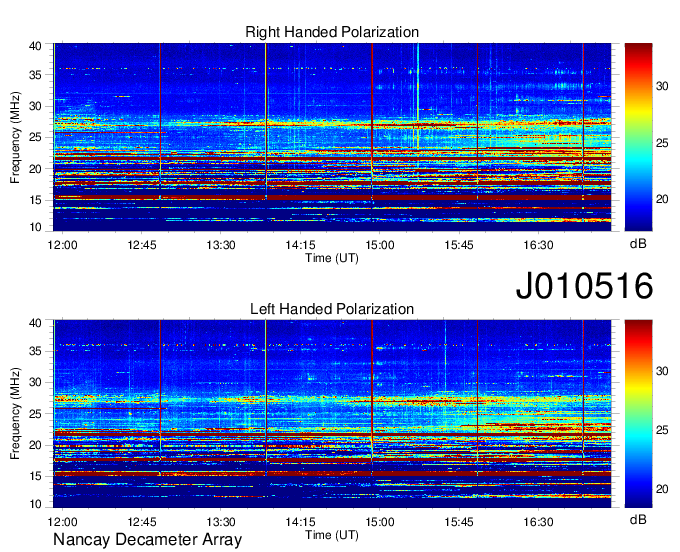680x552 pixels.
Task: Click the "Left Handed Polarization" title
Action: tap(332, 309)
